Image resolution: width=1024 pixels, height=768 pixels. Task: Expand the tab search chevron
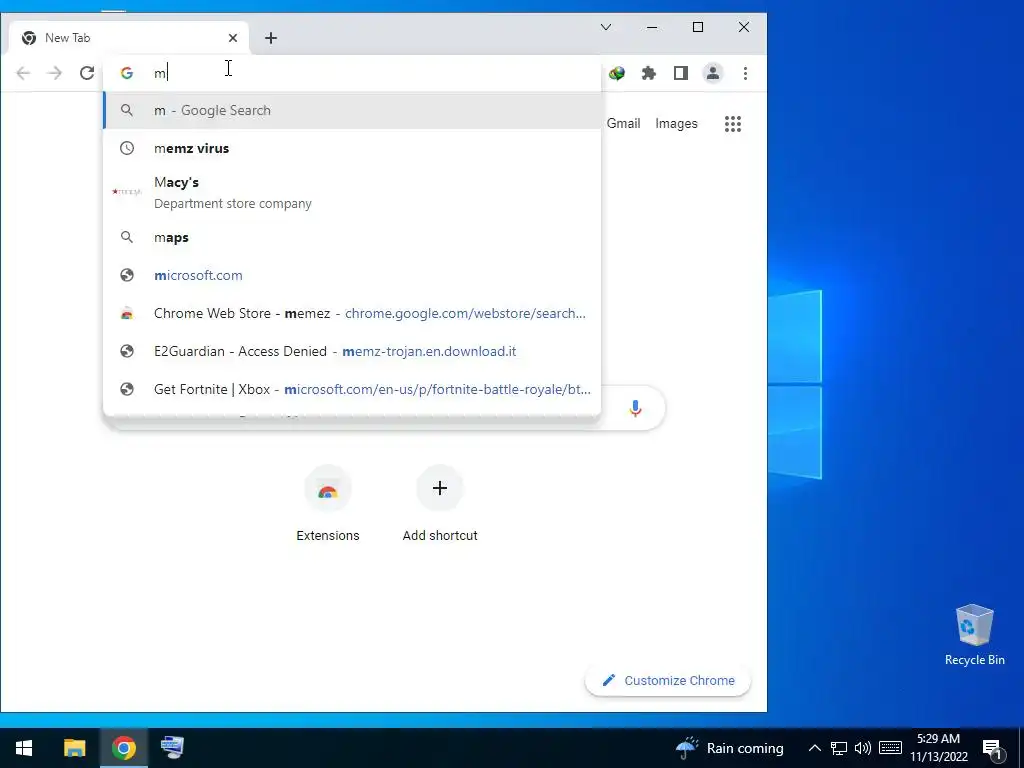(x=606, y=27)
